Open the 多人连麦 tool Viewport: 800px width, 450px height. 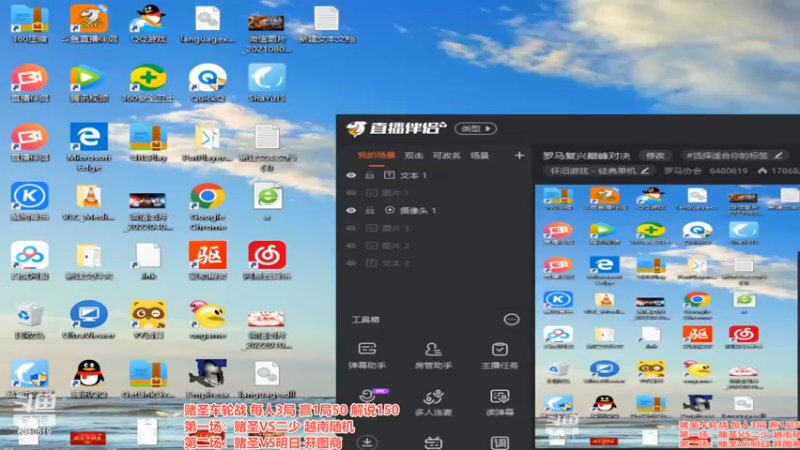pyautogui.click(x=433, y=403)
